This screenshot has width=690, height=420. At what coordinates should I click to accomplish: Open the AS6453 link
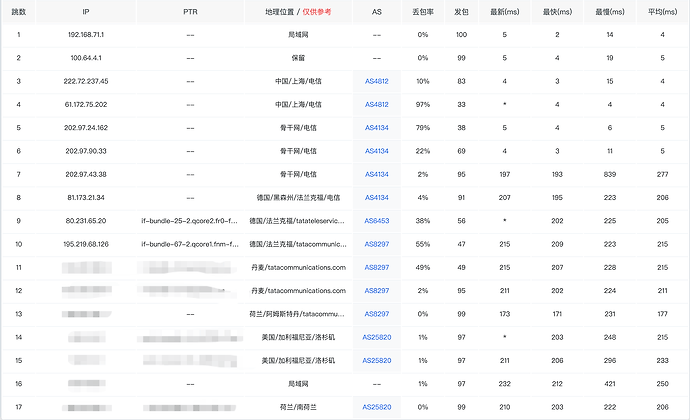point(377,221)
